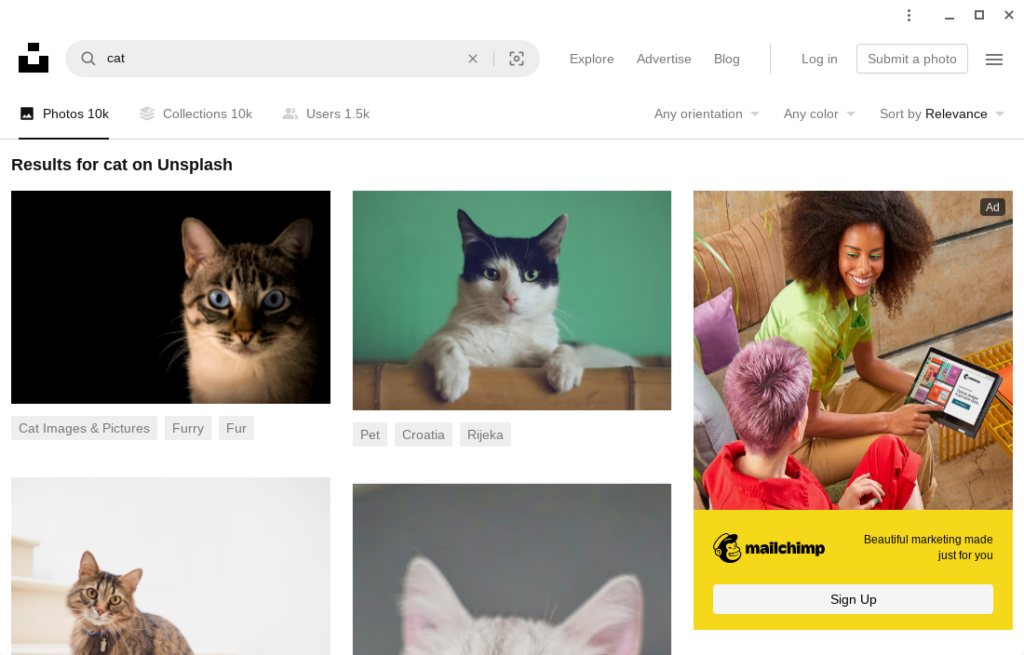Close the browser window
The width and height of the screenshot is (1024, 655).
[1009, 15]
